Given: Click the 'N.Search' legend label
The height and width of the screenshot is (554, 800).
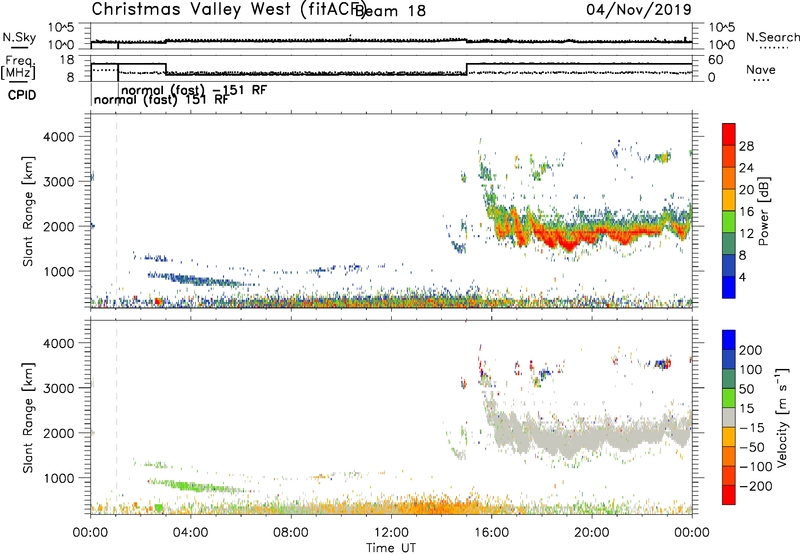Looking at the screenshot, I should [x=772, y=37].
